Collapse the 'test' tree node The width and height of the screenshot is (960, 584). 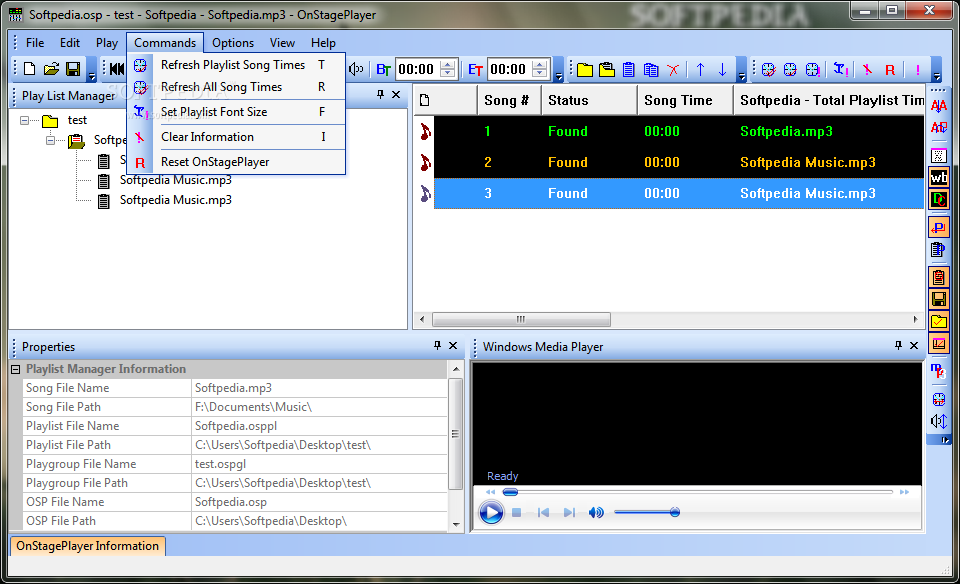tap(24, 120)
